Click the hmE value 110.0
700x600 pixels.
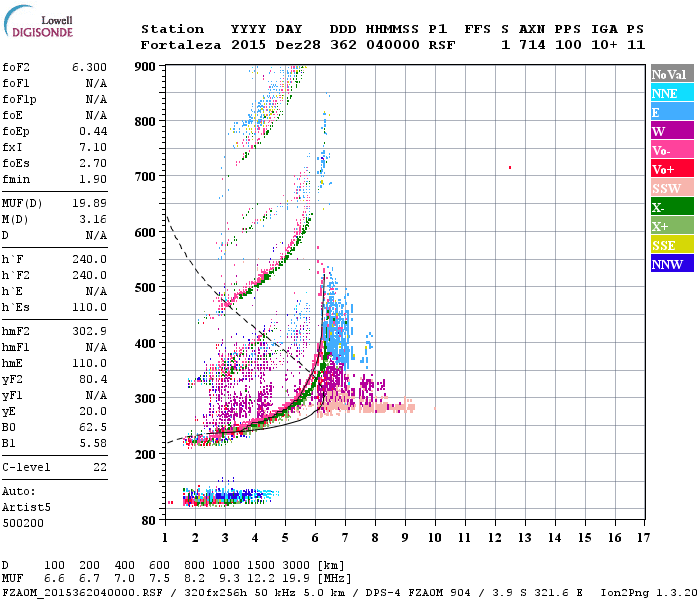point(89,363)
